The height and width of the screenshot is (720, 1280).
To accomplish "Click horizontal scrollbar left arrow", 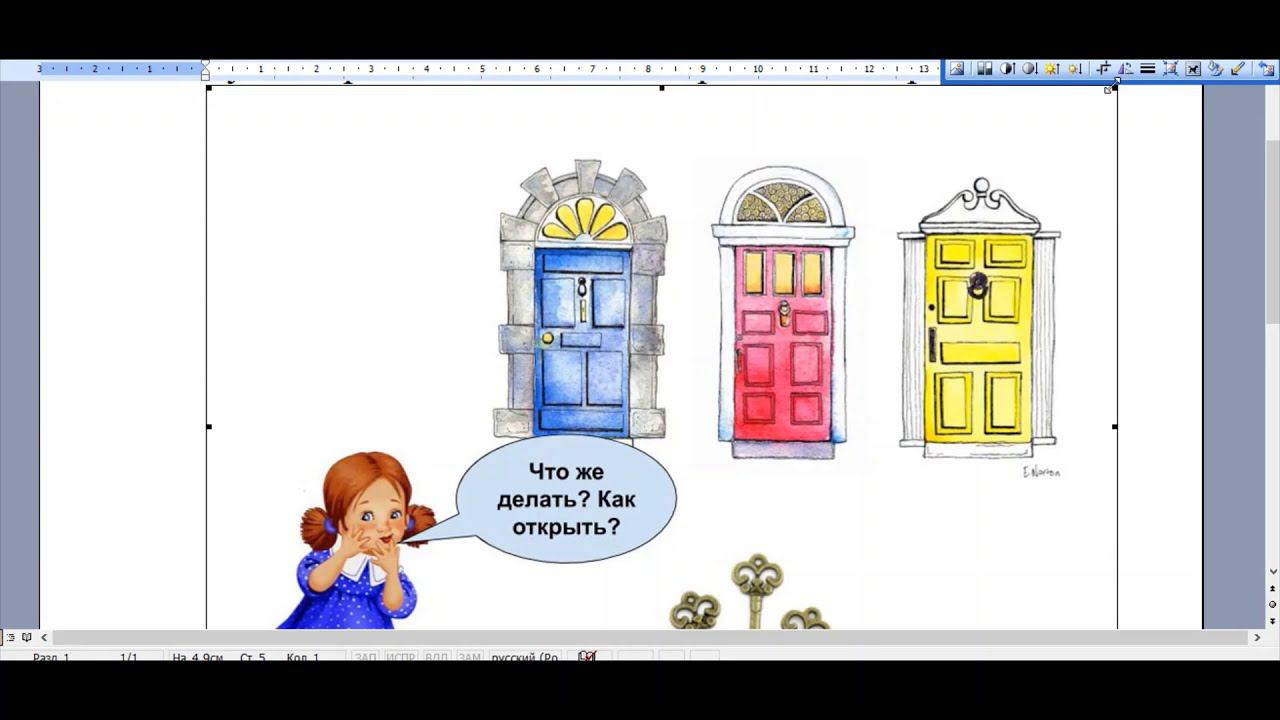I will 44,637.
